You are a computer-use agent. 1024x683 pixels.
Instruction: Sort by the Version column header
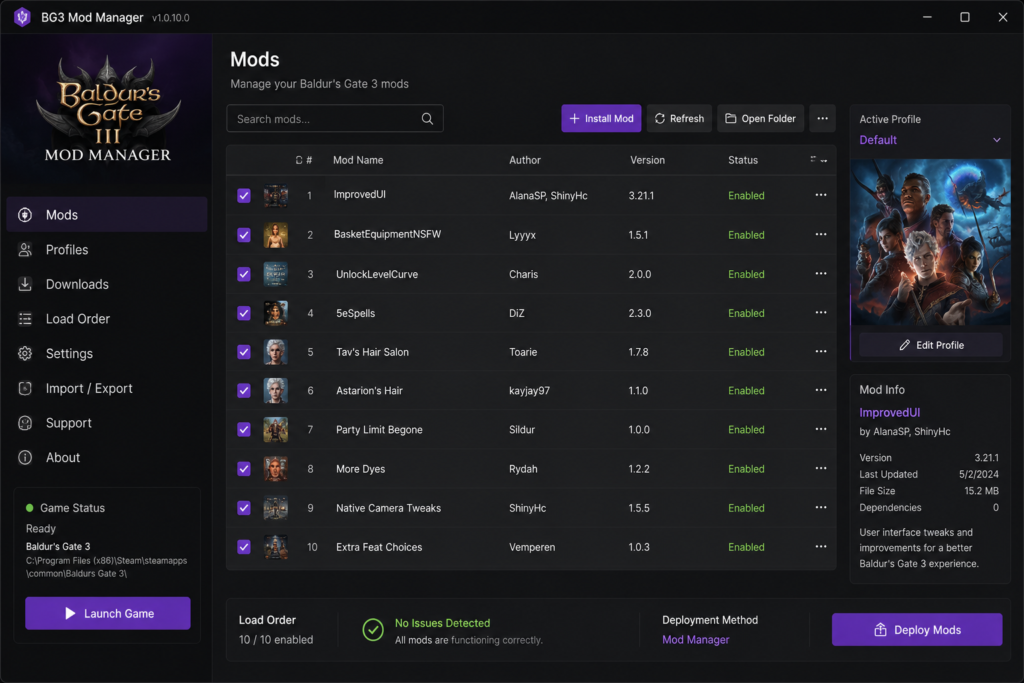click(647, 160)
